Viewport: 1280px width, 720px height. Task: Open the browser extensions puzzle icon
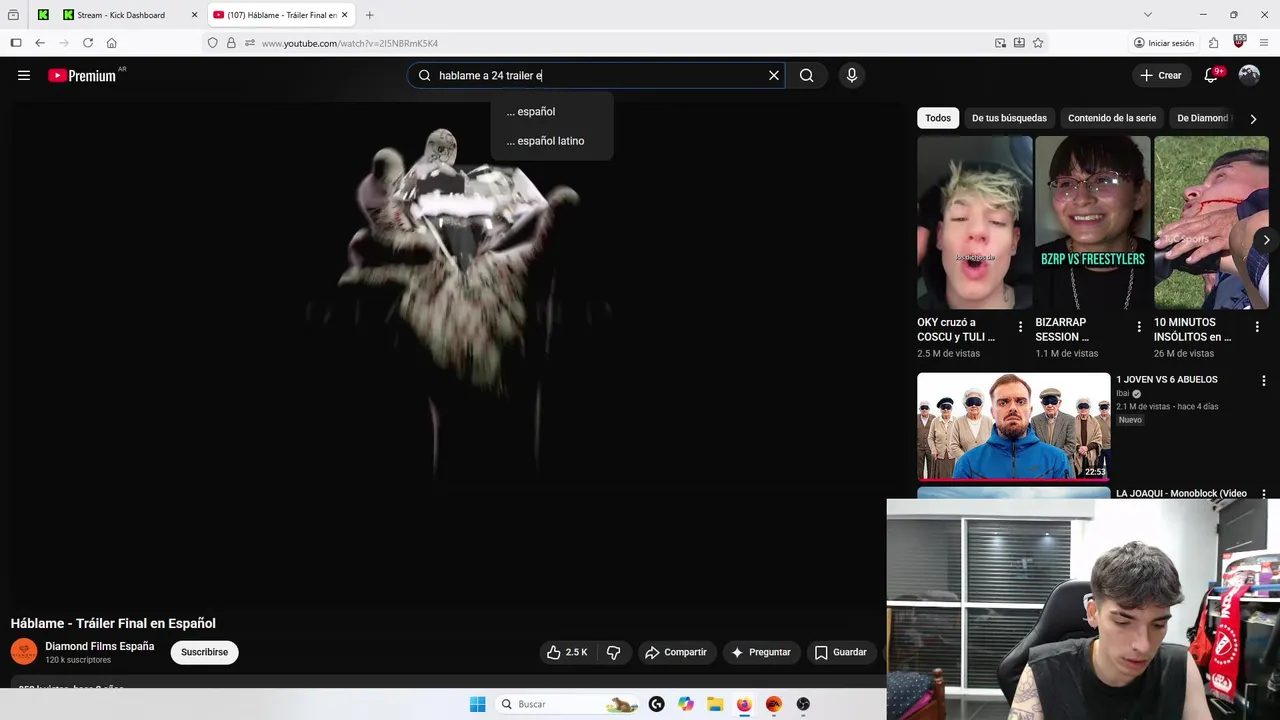[x=1213, y=43]
